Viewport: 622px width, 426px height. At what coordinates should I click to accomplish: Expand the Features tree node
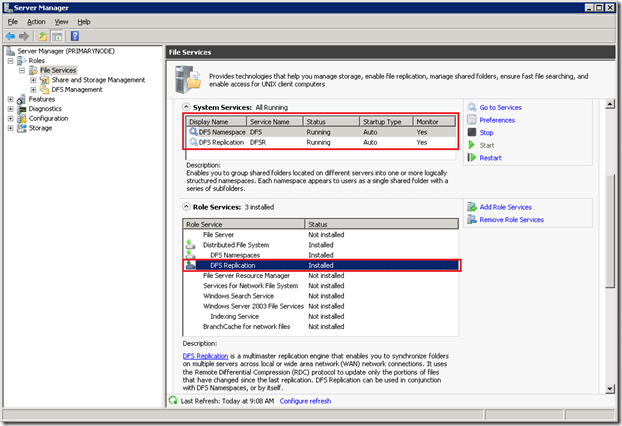coord(11,99)
